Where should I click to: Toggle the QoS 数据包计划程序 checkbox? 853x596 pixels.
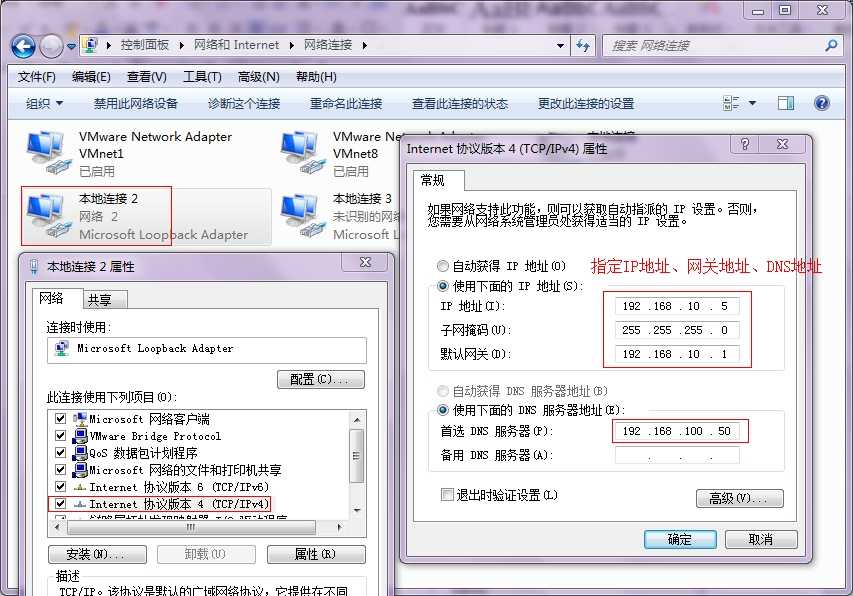(60, 452)
